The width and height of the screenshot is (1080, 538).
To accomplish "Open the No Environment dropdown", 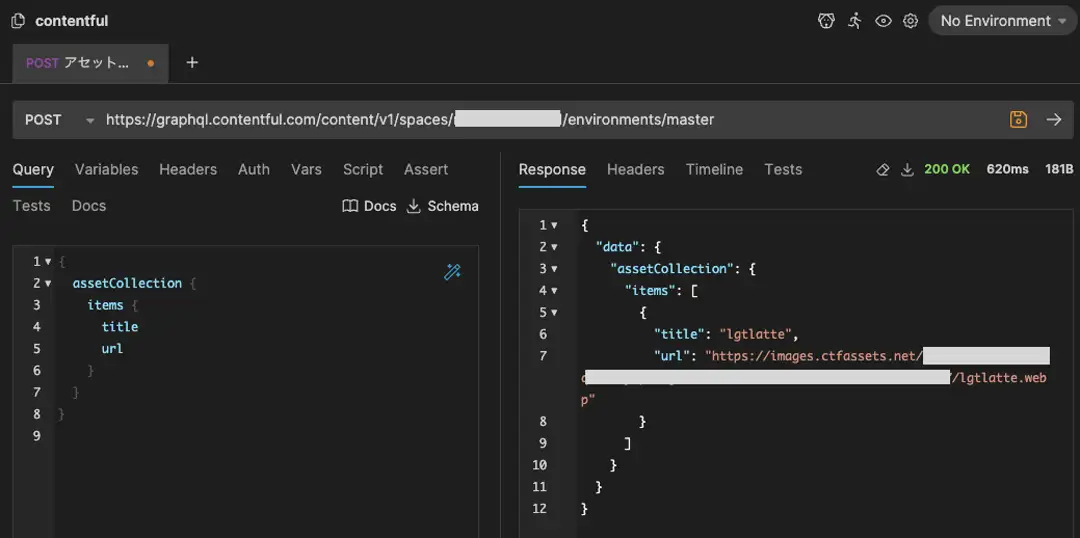I will pos(1003,21).
